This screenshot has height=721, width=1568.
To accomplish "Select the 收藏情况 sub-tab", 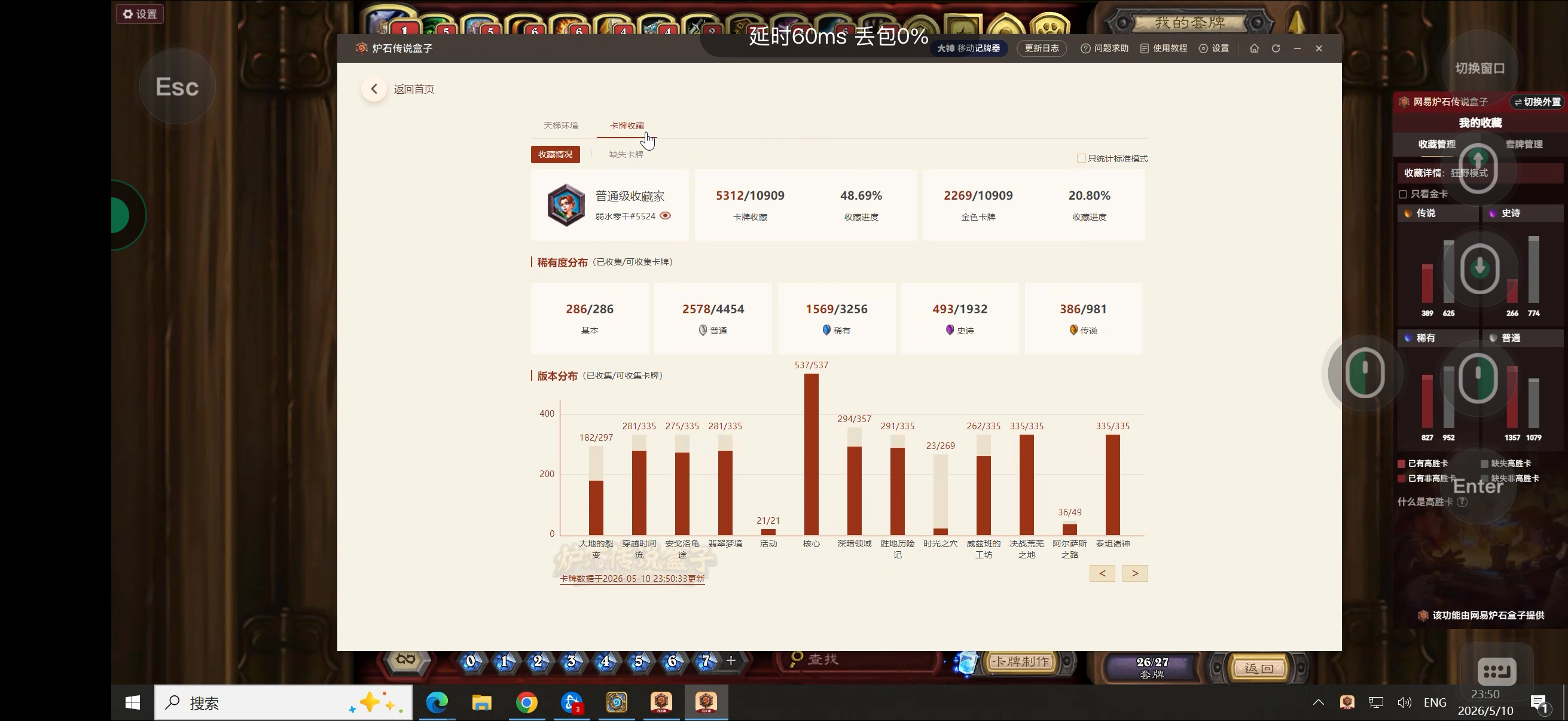I will (x=555, y=155).
